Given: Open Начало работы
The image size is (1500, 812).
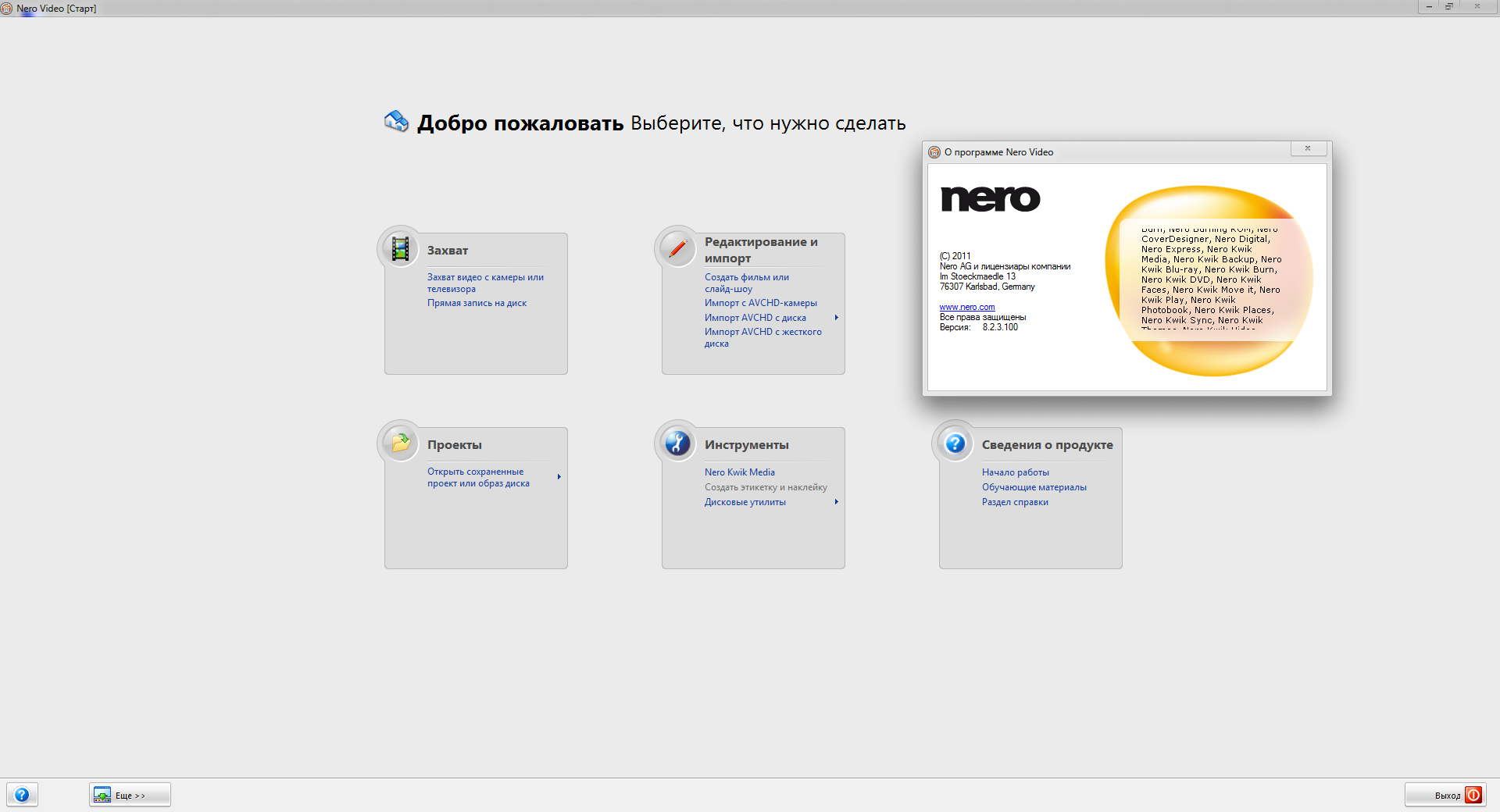Looking at the screenshot, I should (1016, 472).
